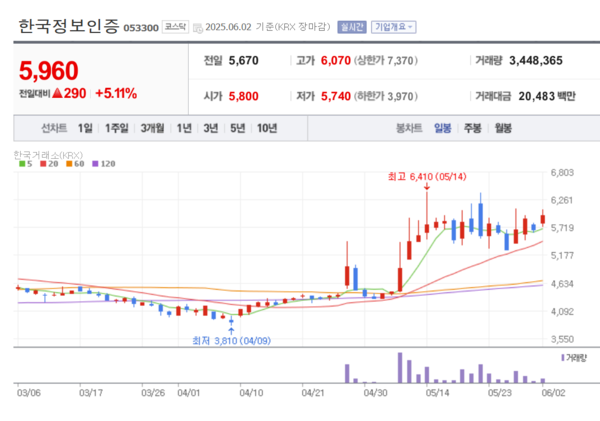Click the 최저 3,810 (04/09) marker
The image size is (600, 421).
point(232,340)
